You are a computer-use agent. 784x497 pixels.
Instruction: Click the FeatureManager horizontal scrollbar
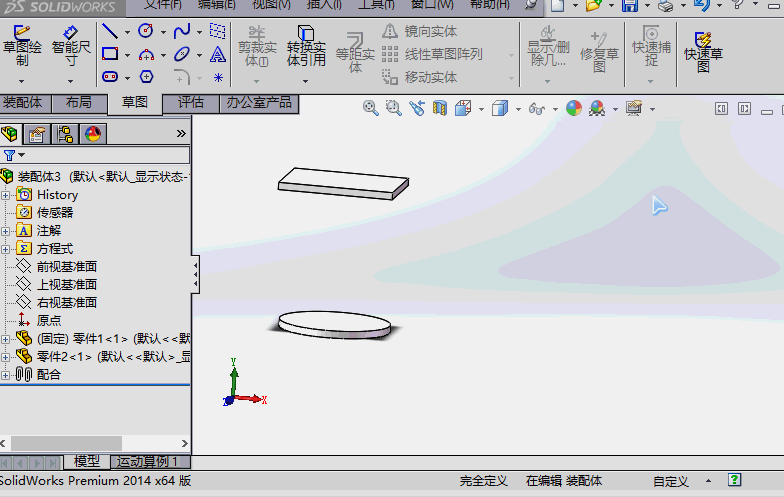click(66, 443)
